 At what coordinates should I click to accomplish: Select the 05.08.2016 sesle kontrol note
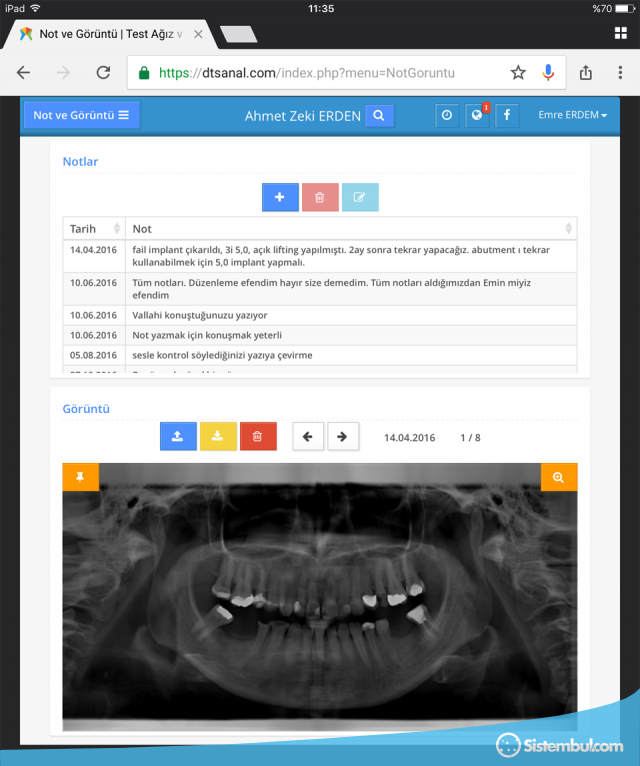point(320,355)
